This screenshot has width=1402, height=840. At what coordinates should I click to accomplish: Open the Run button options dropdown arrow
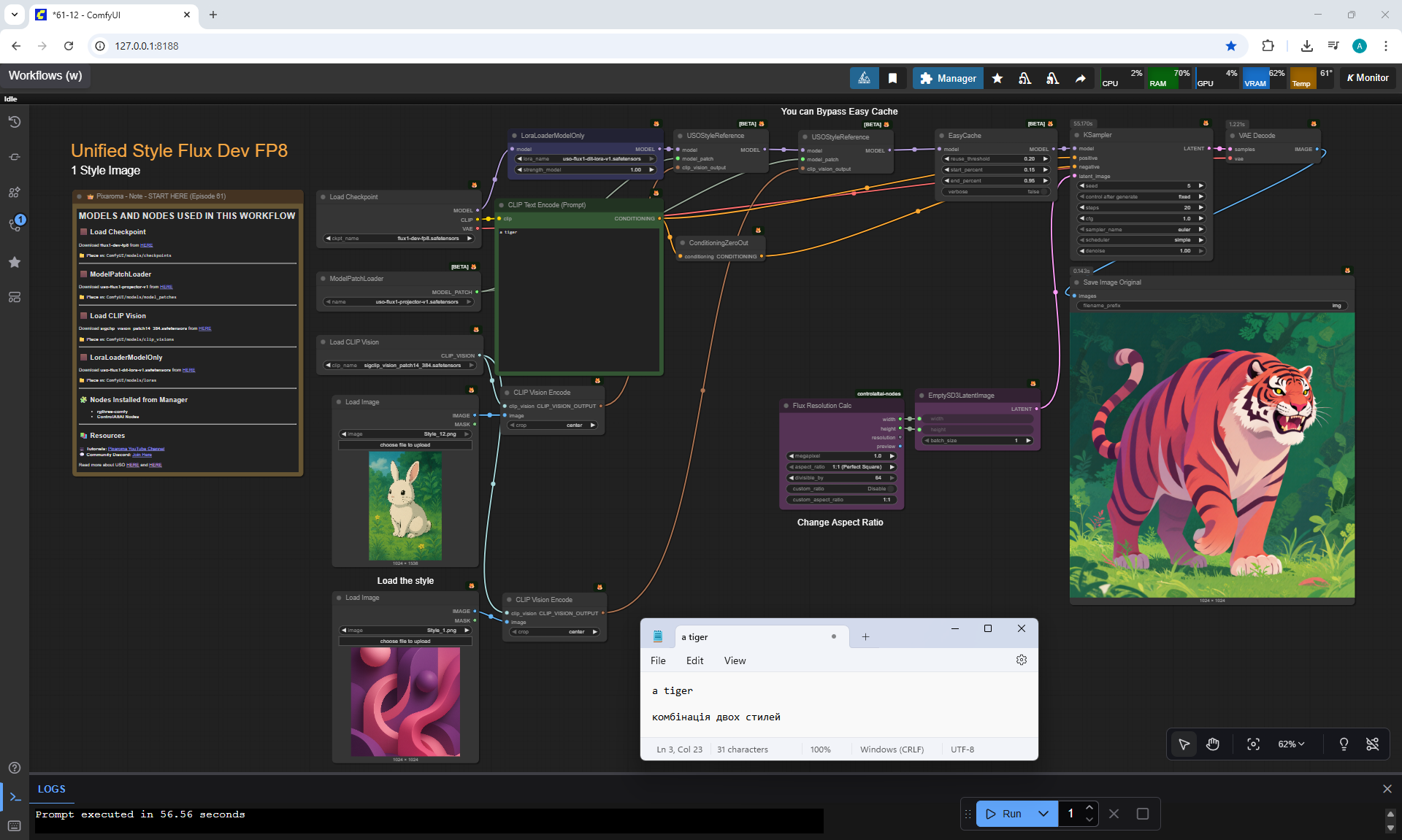point(1043,814)
